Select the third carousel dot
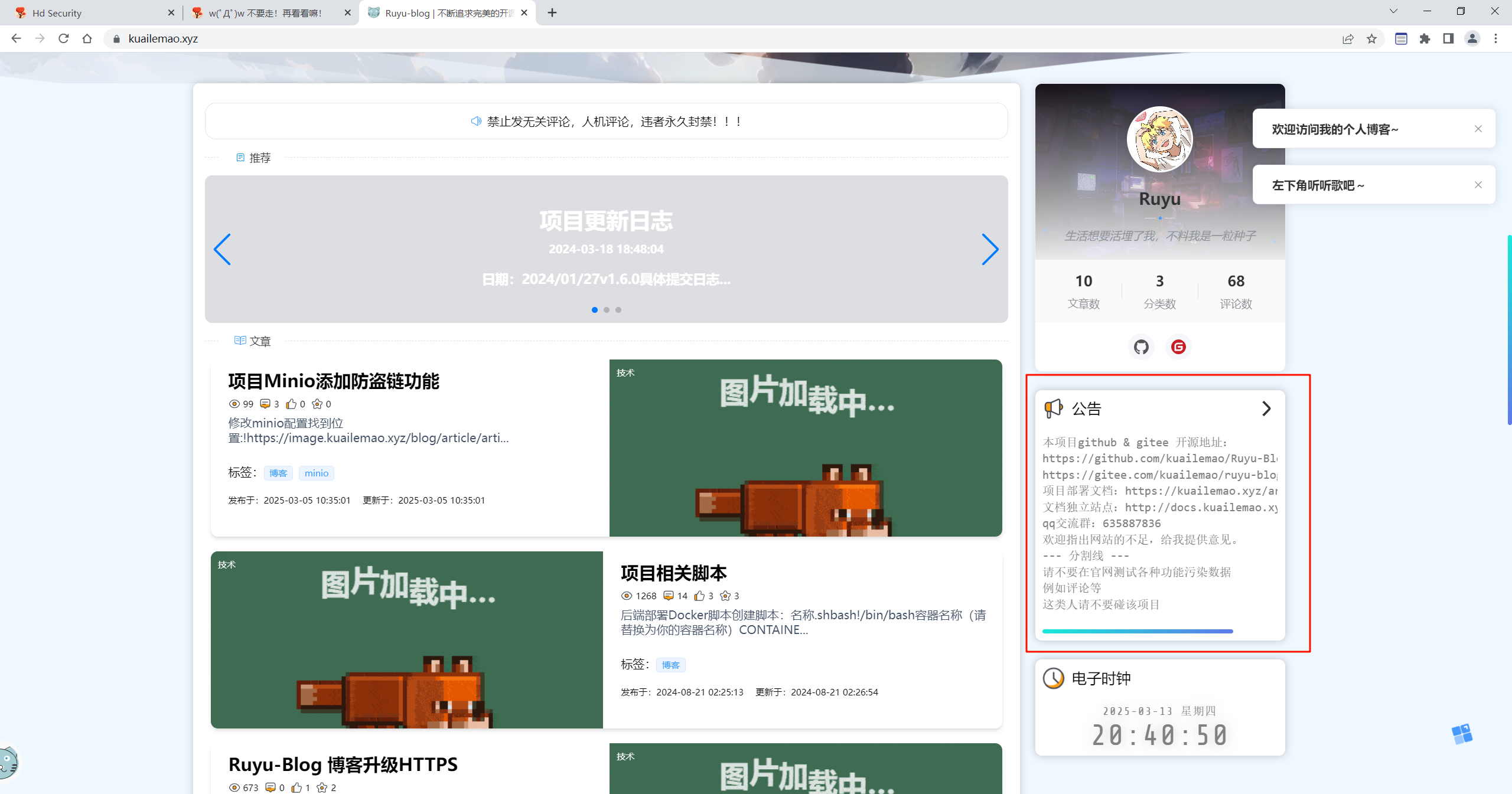Viewport: 1512px width, 794px height. coord(618,310)
